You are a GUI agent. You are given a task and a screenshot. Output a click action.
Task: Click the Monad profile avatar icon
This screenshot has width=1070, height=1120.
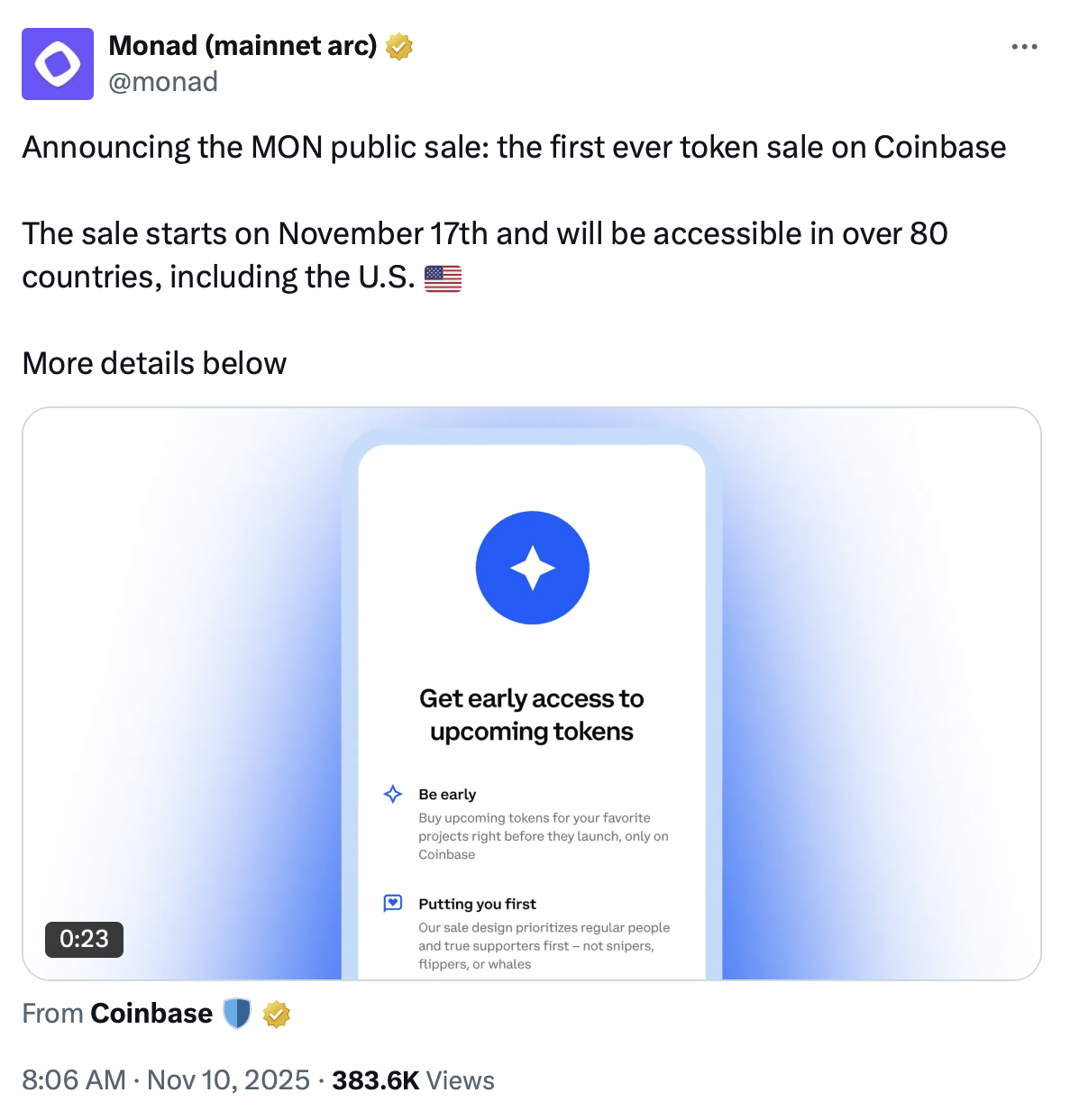[58, 64]
